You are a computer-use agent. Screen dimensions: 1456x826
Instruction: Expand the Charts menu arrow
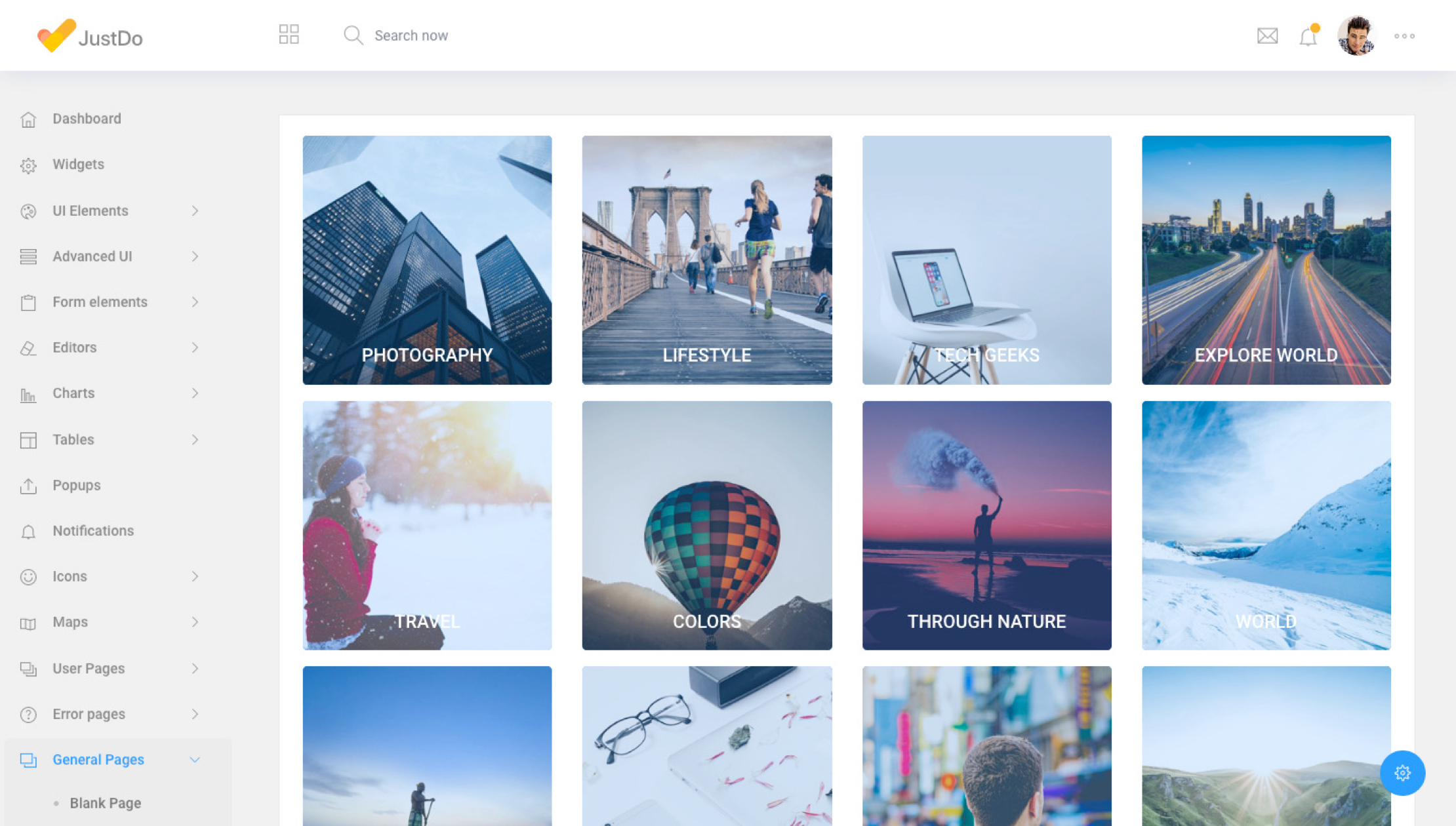195,393
